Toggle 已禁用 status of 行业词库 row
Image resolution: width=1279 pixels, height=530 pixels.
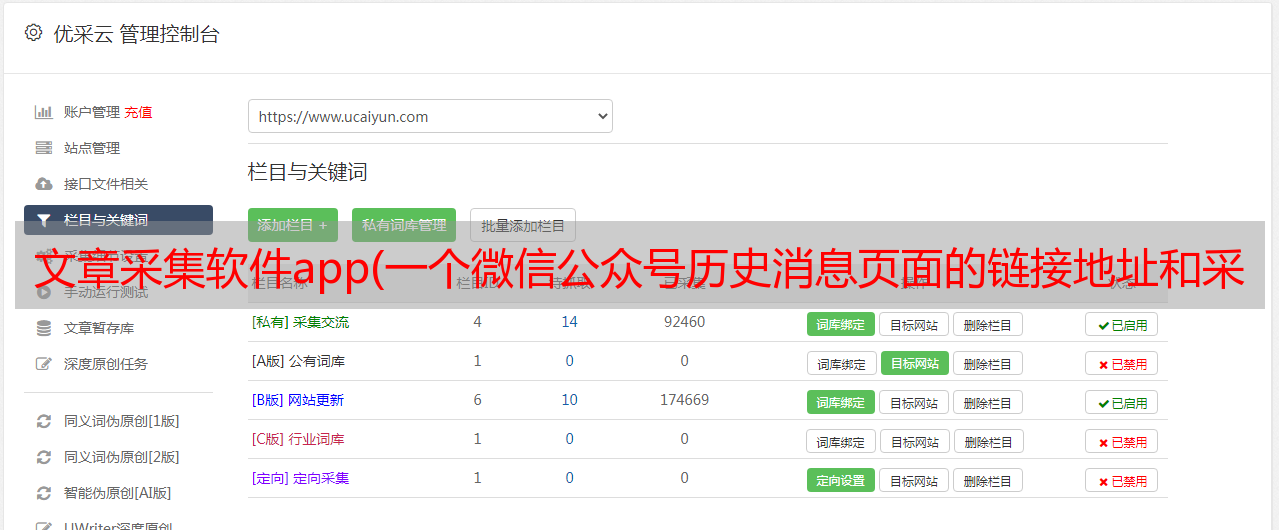point(1121,441)
